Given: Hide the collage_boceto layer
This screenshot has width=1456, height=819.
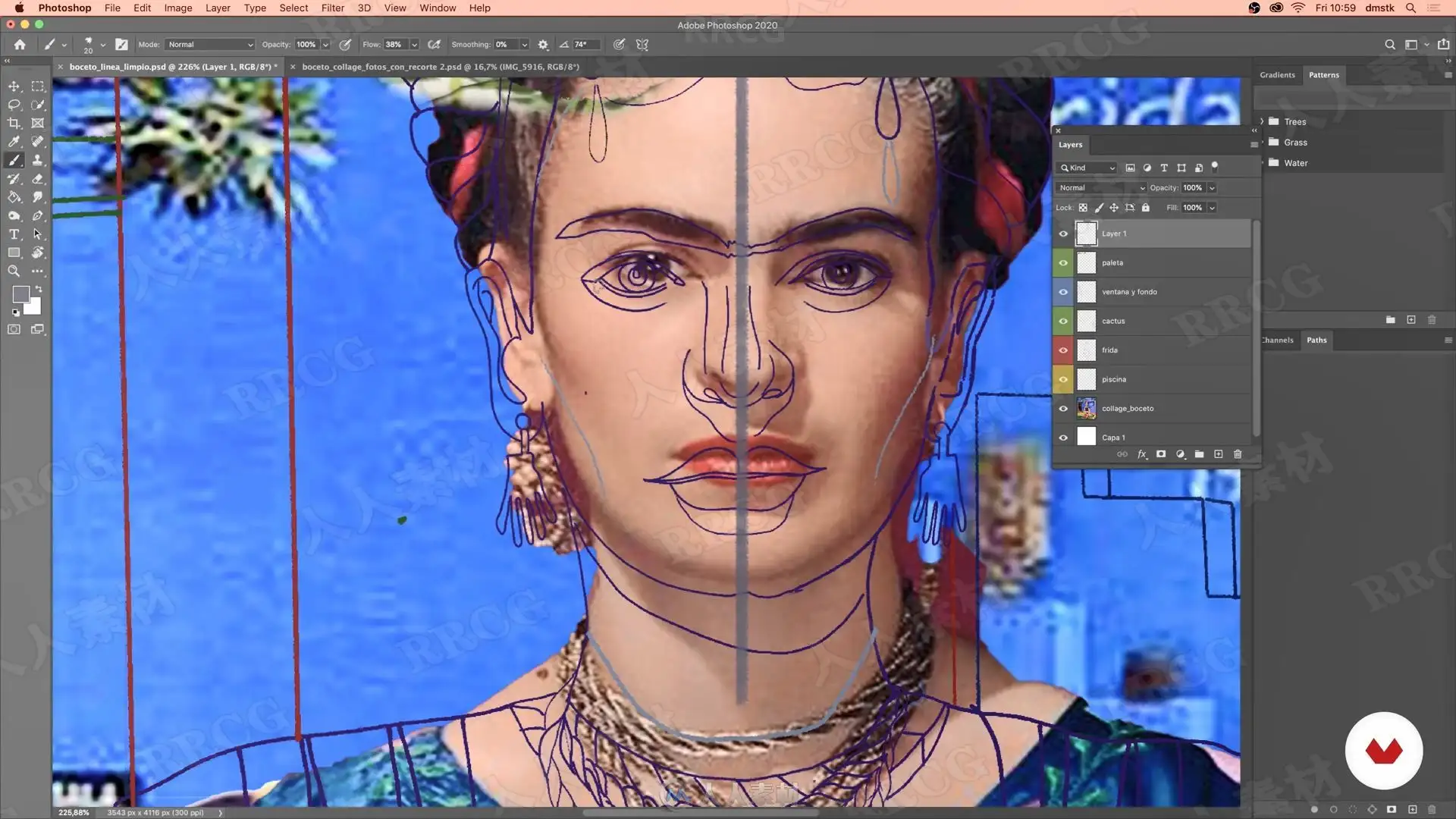Looking at the screenshot, I should [x=1063, y=409].
